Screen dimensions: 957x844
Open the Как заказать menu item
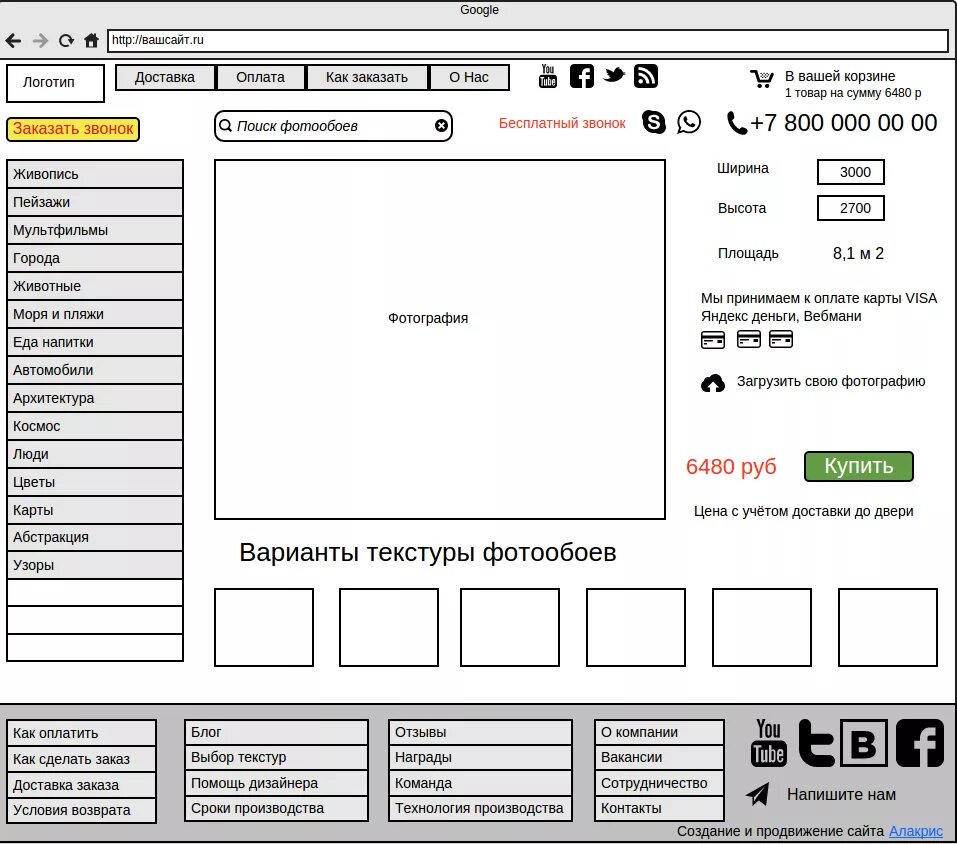[x=367, y=78]
